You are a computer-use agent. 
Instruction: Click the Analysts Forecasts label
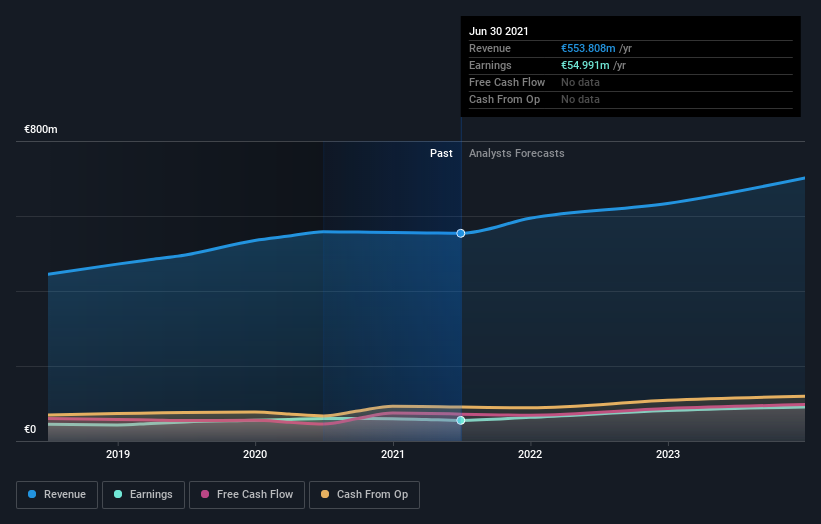coord(517,153)
